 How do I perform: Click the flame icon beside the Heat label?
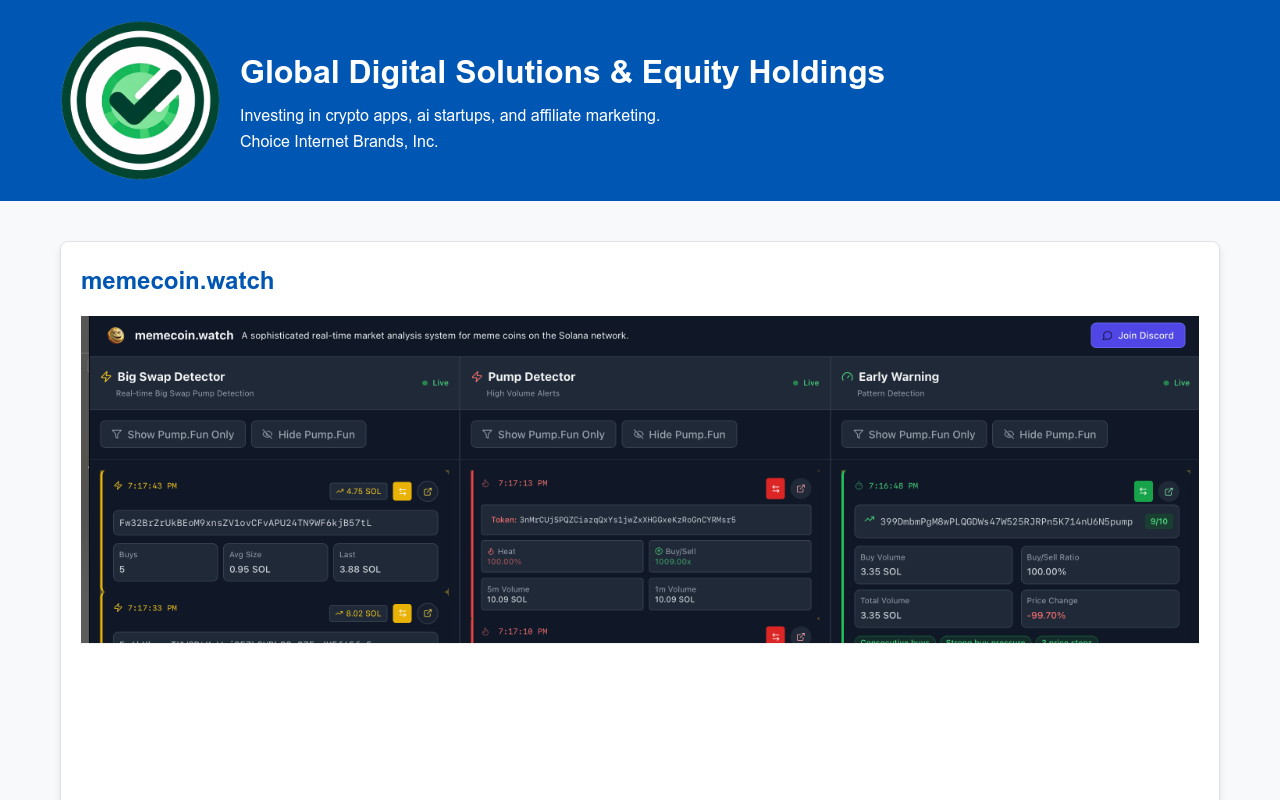coord(491,551)
